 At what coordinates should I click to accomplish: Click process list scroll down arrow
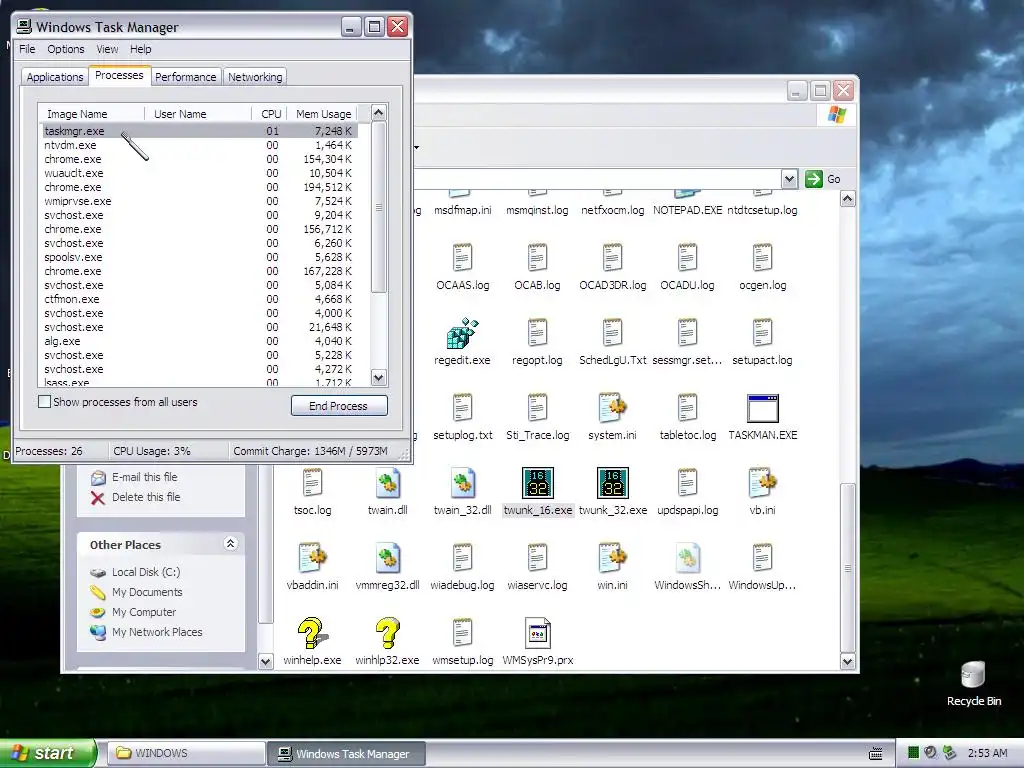point(379,377)
